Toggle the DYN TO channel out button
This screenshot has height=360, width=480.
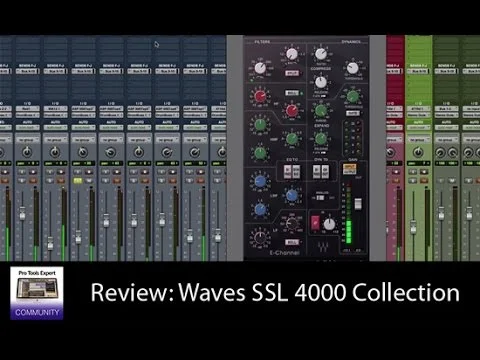click(x=325, y=172)
